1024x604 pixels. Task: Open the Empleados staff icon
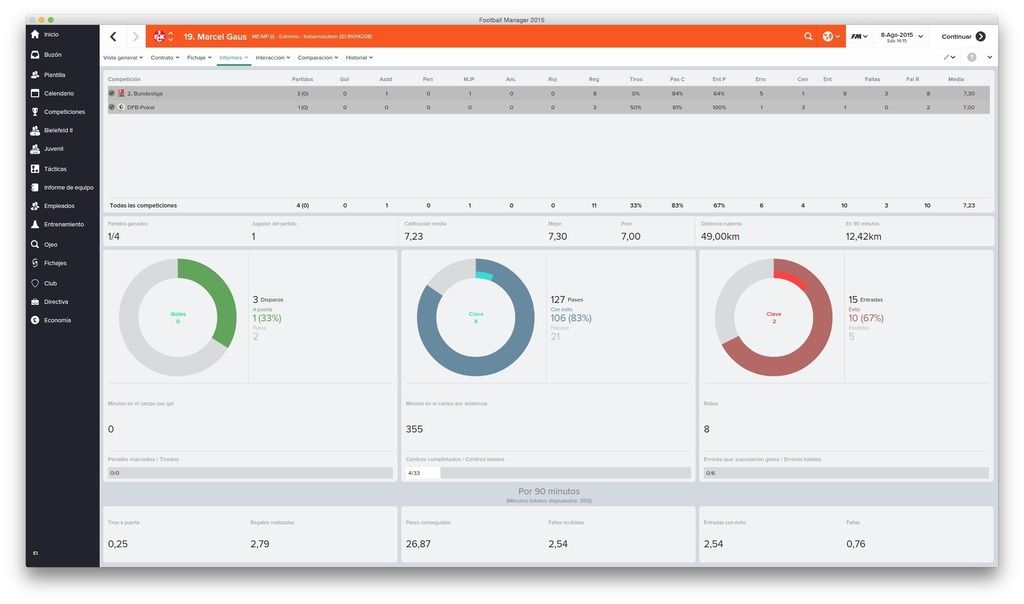point(35,206)
